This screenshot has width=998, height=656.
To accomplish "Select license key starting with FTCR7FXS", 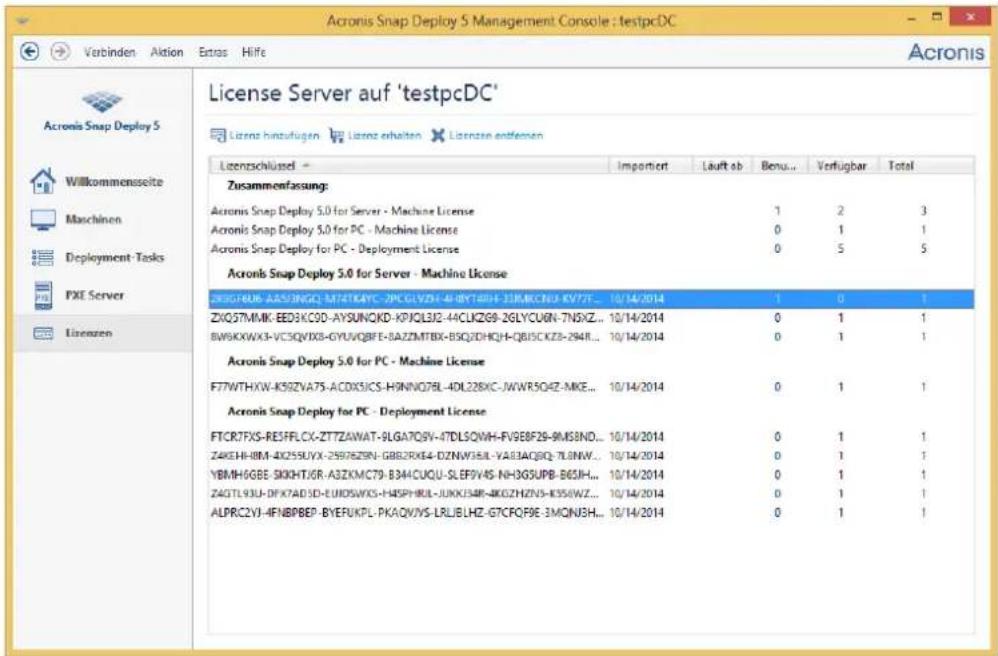I will (591, 437).
